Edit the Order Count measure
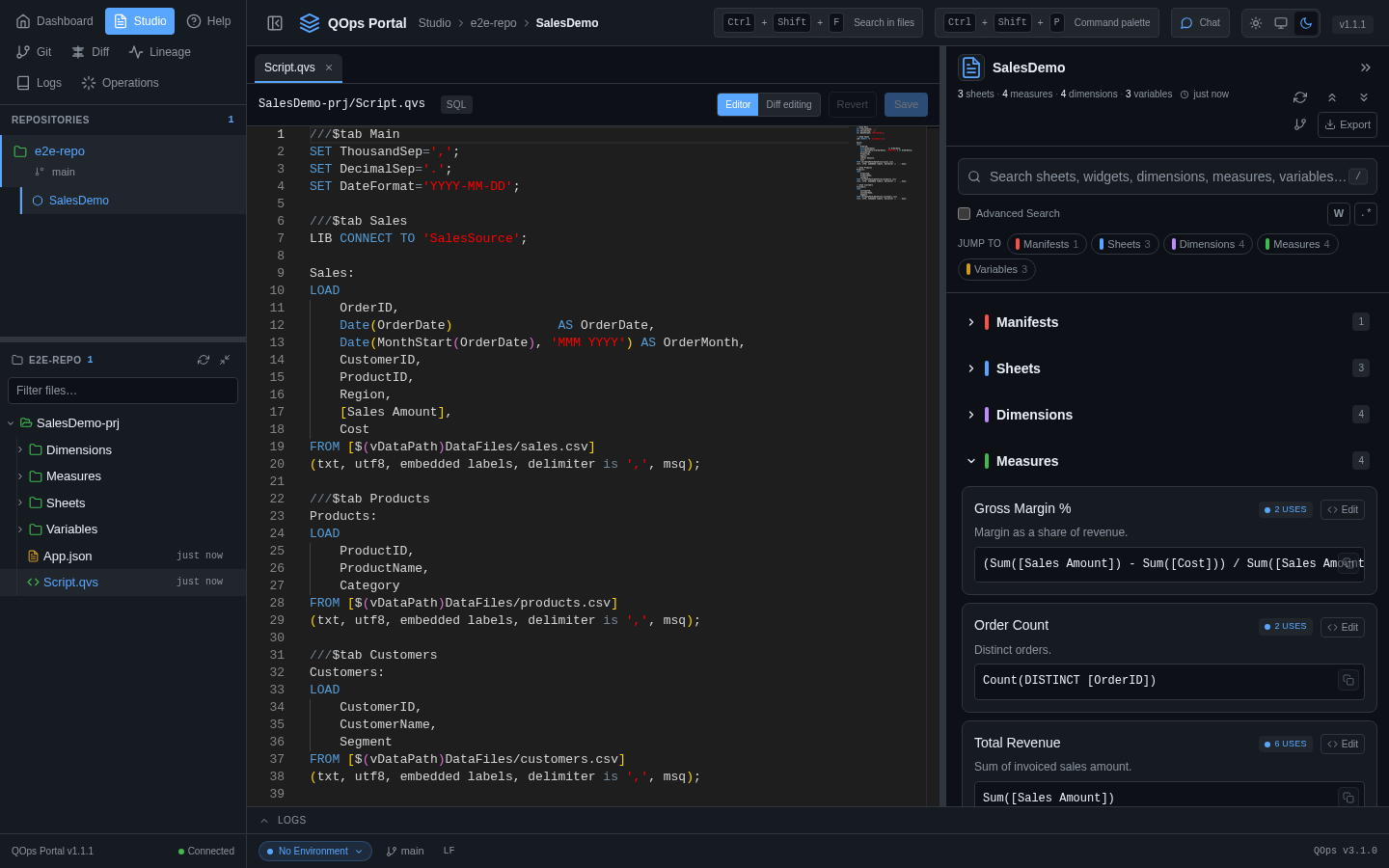Image resolution: width=1389 pixels, height=868 pixels. [x=1343, y=627]
